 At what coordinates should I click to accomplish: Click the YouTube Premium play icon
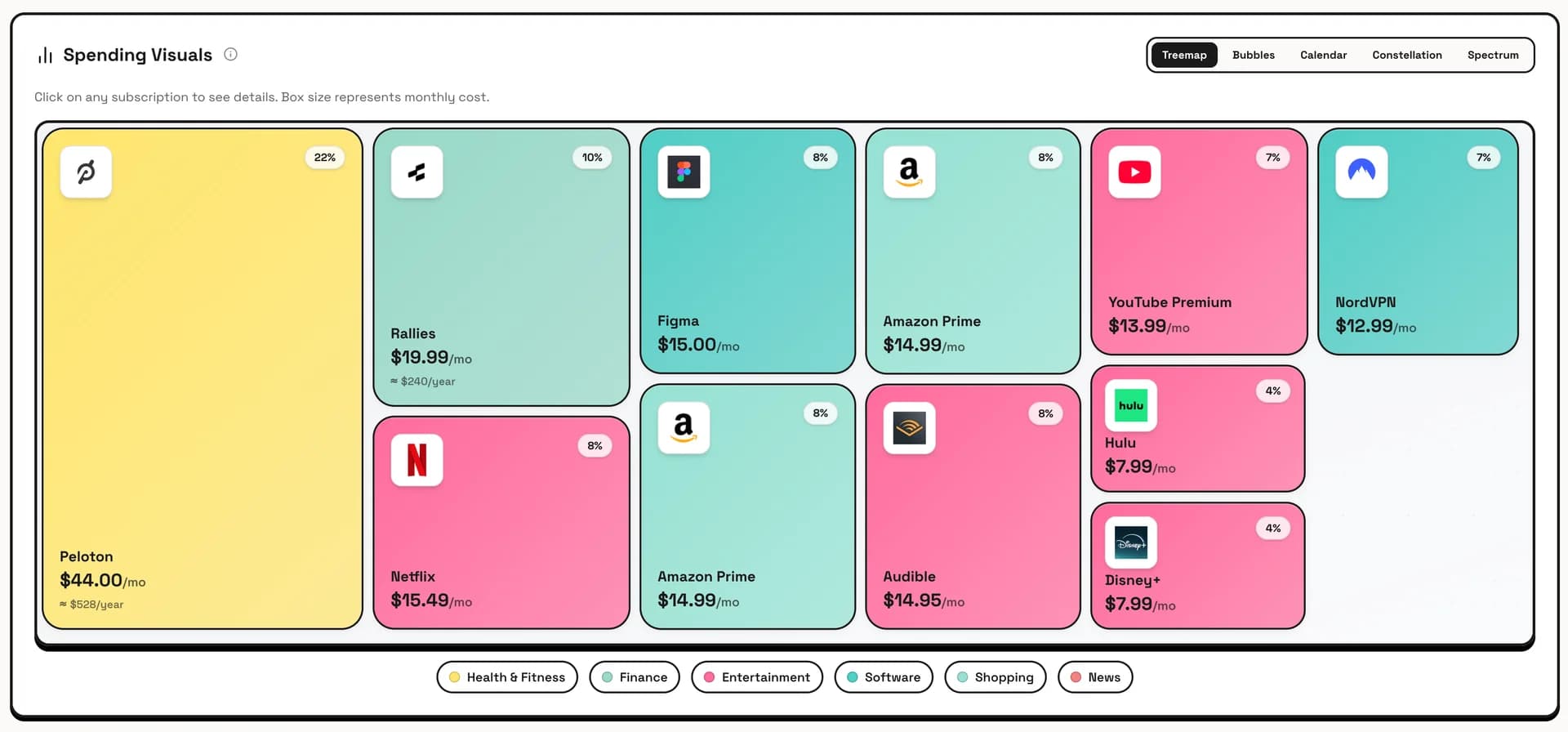pyautogui.click(x=1134, y=172)
